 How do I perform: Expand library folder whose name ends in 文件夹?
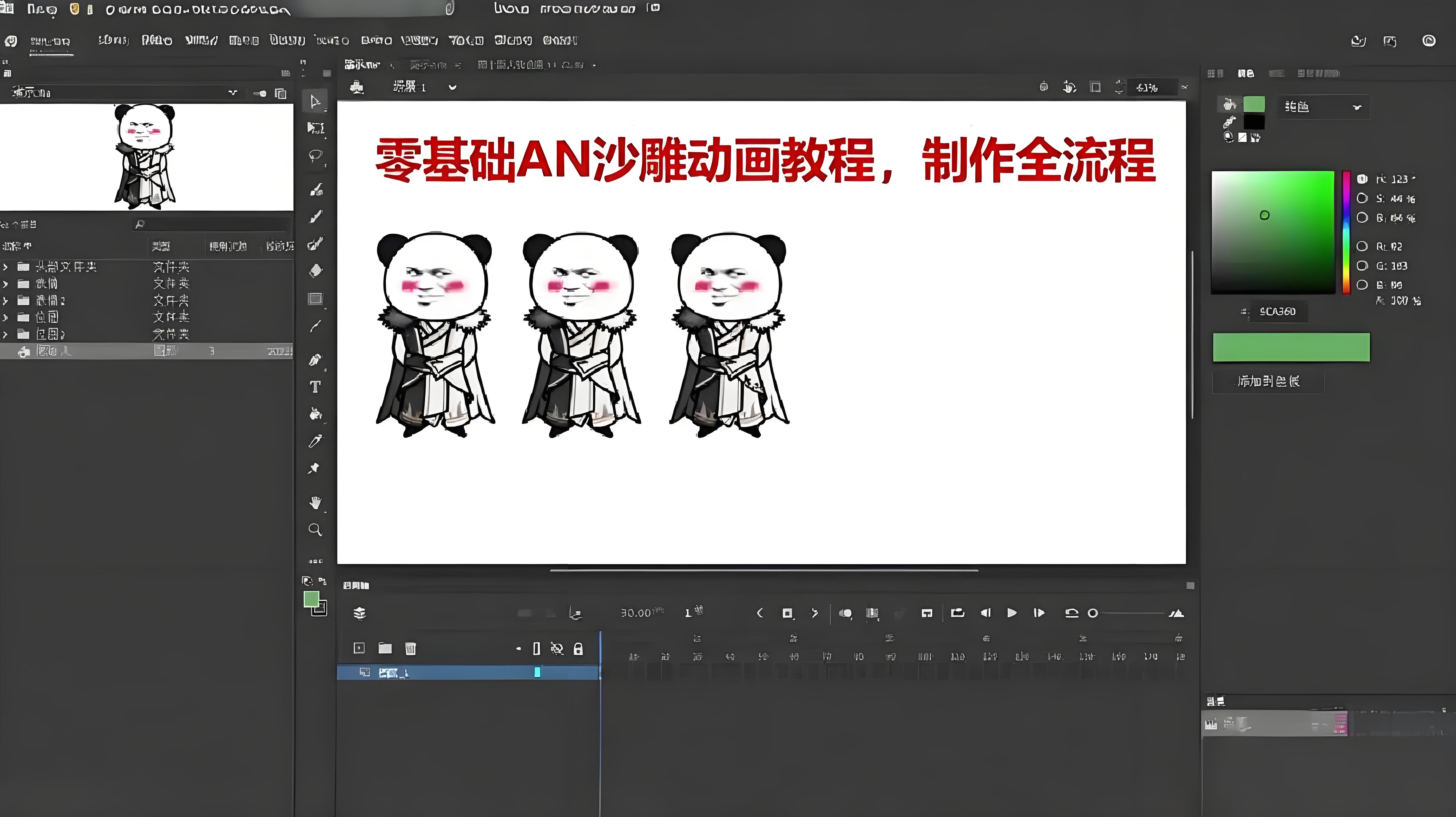tap(5, 266)
